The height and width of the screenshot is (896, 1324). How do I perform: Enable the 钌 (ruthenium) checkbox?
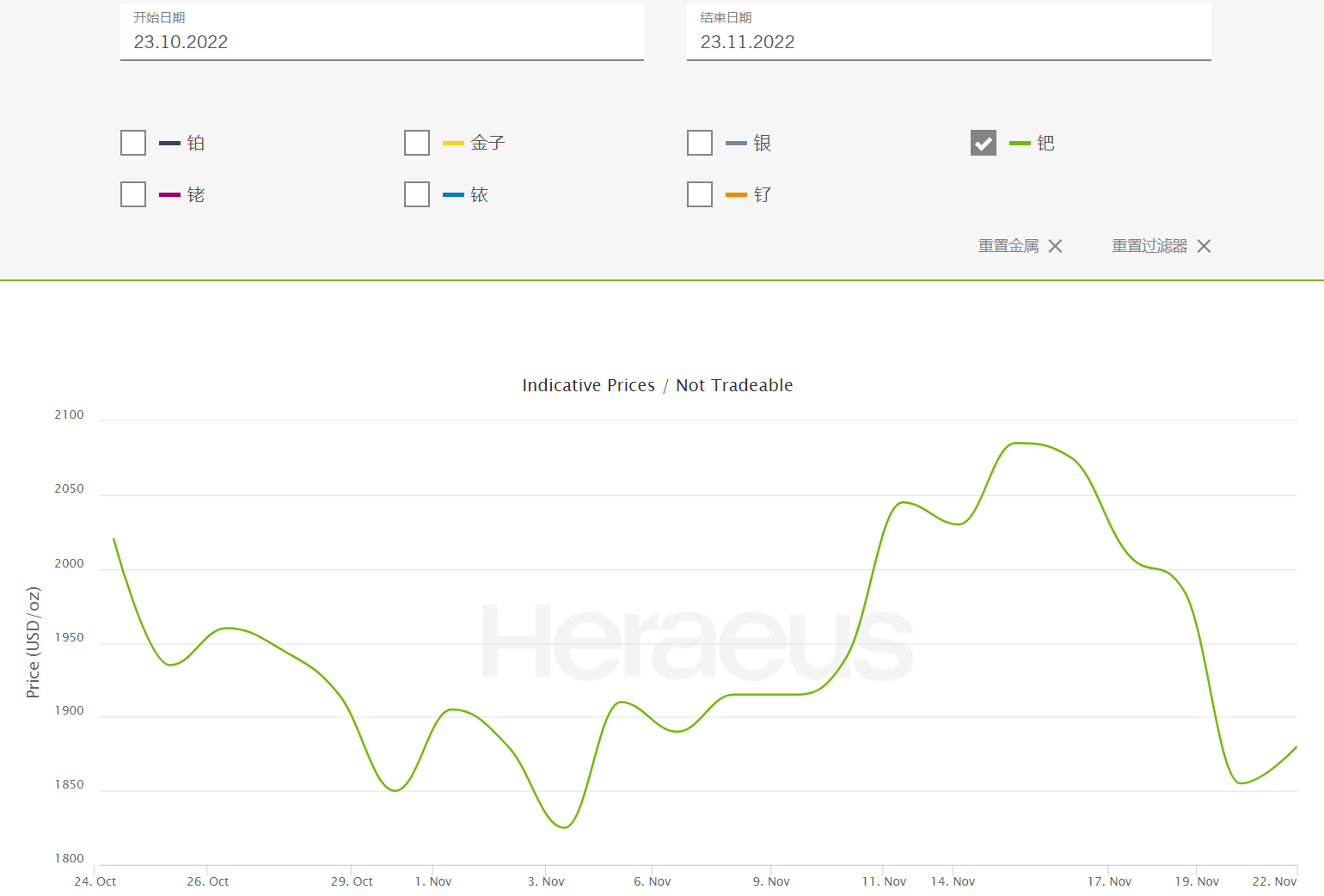click(x=700, y=194)
